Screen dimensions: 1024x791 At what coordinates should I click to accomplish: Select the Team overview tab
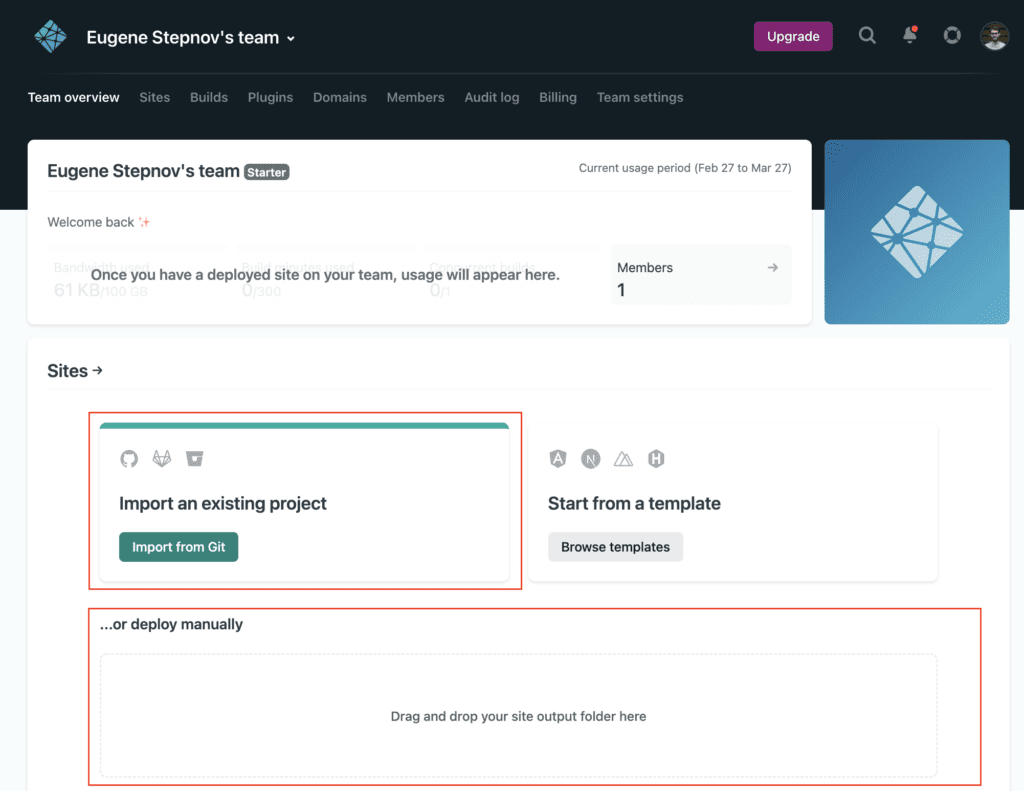click(74, 97)
